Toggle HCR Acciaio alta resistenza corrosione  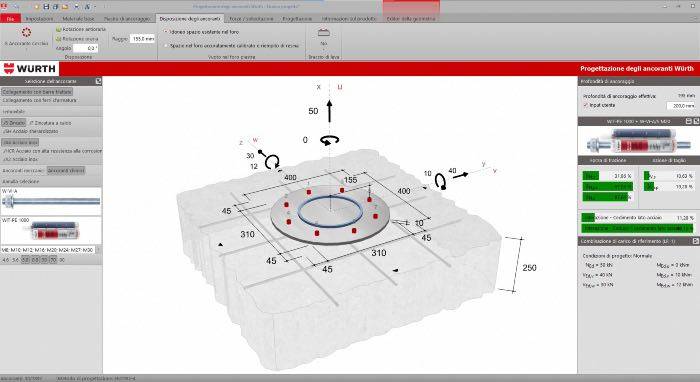pyautogui.click(x=52, y=151)
